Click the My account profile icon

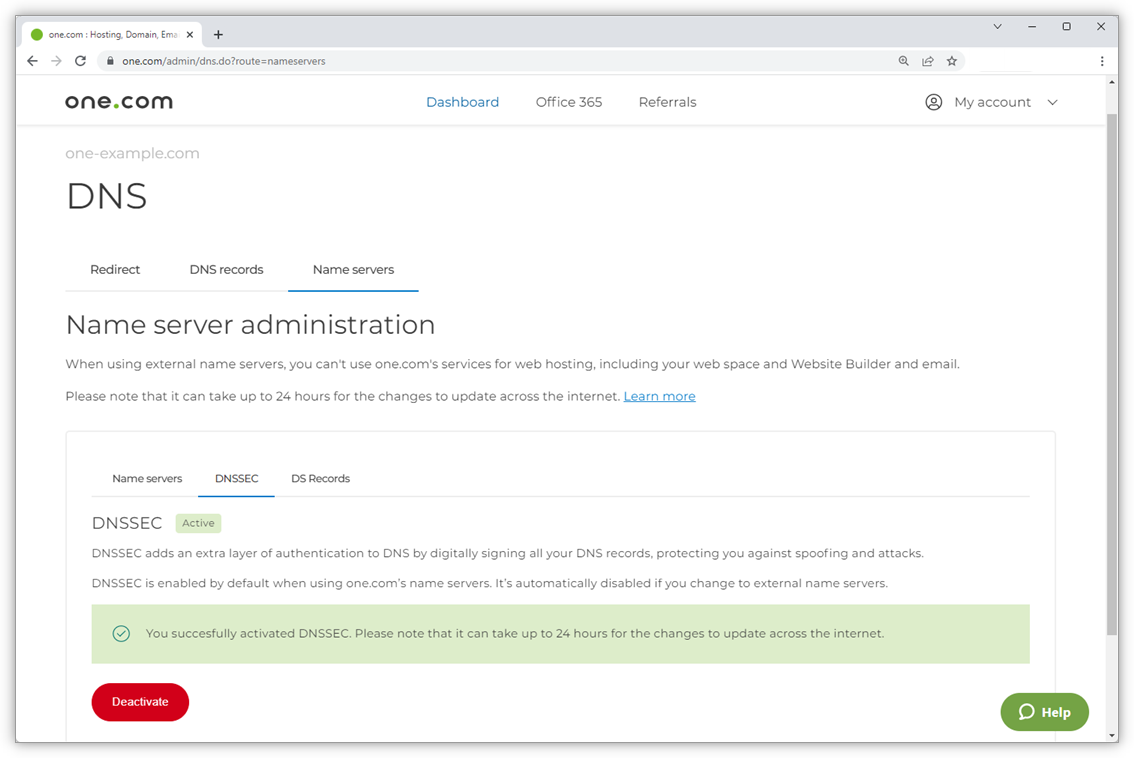click(933, 102)
